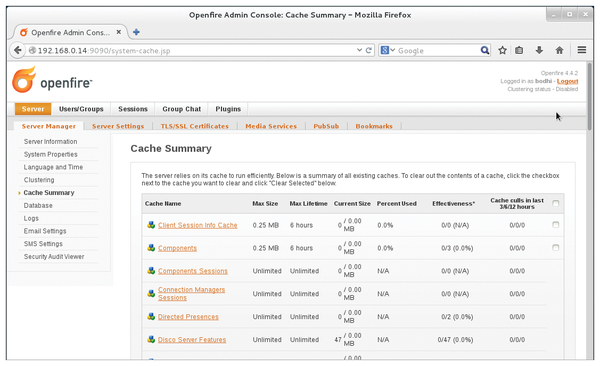Open Language and Time in sidebar
This screenshot has height=366, width=600.
pos(53,167)
